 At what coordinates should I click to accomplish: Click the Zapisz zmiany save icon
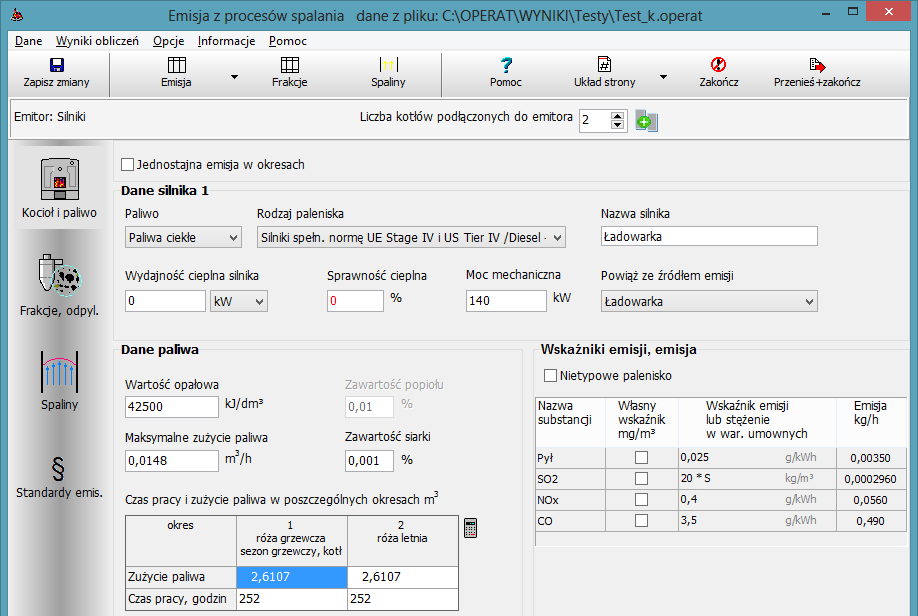coord(57,64)
